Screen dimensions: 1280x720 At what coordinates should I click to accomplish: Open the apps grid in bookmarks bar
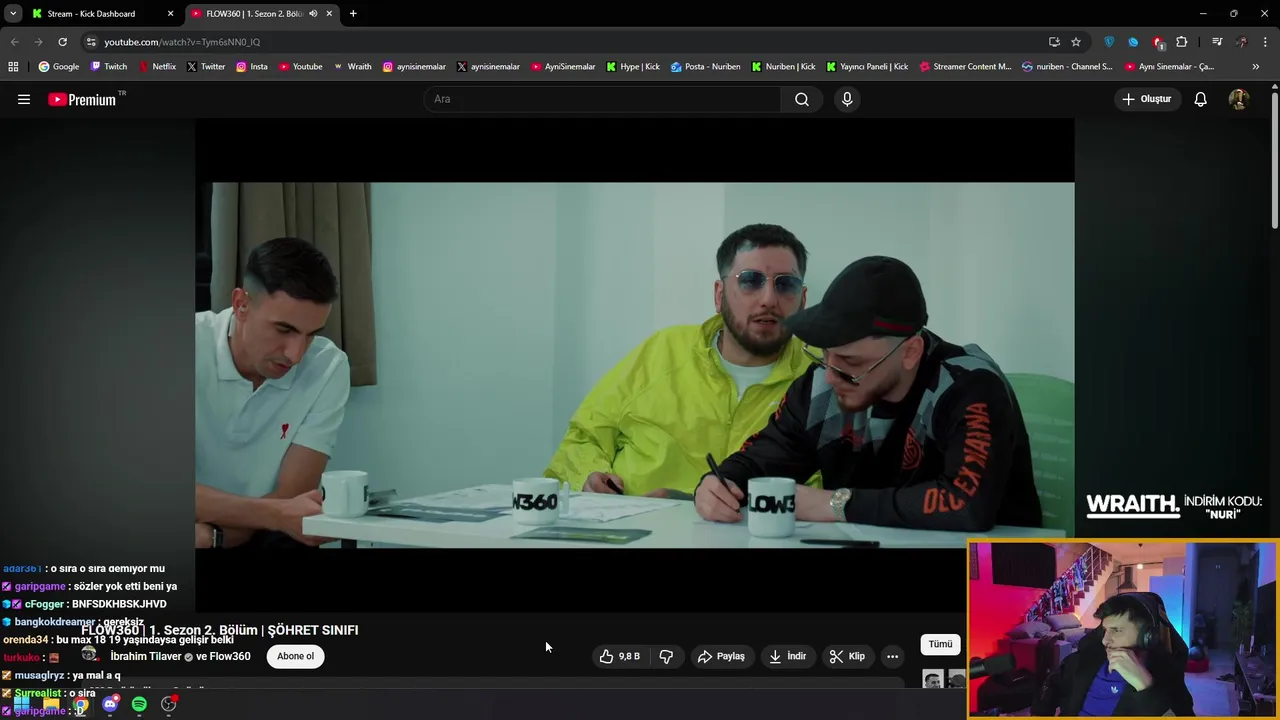(x=13, y=67)
